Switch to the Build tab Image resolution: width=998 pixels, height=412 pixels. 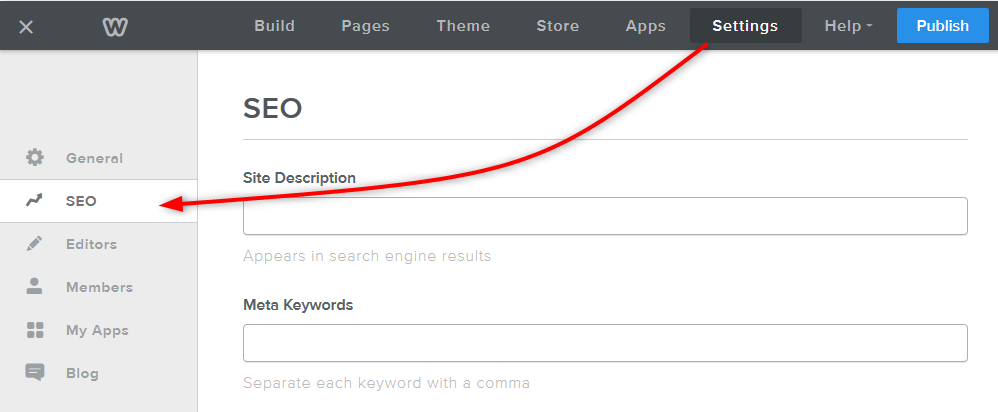coord(274,26)
